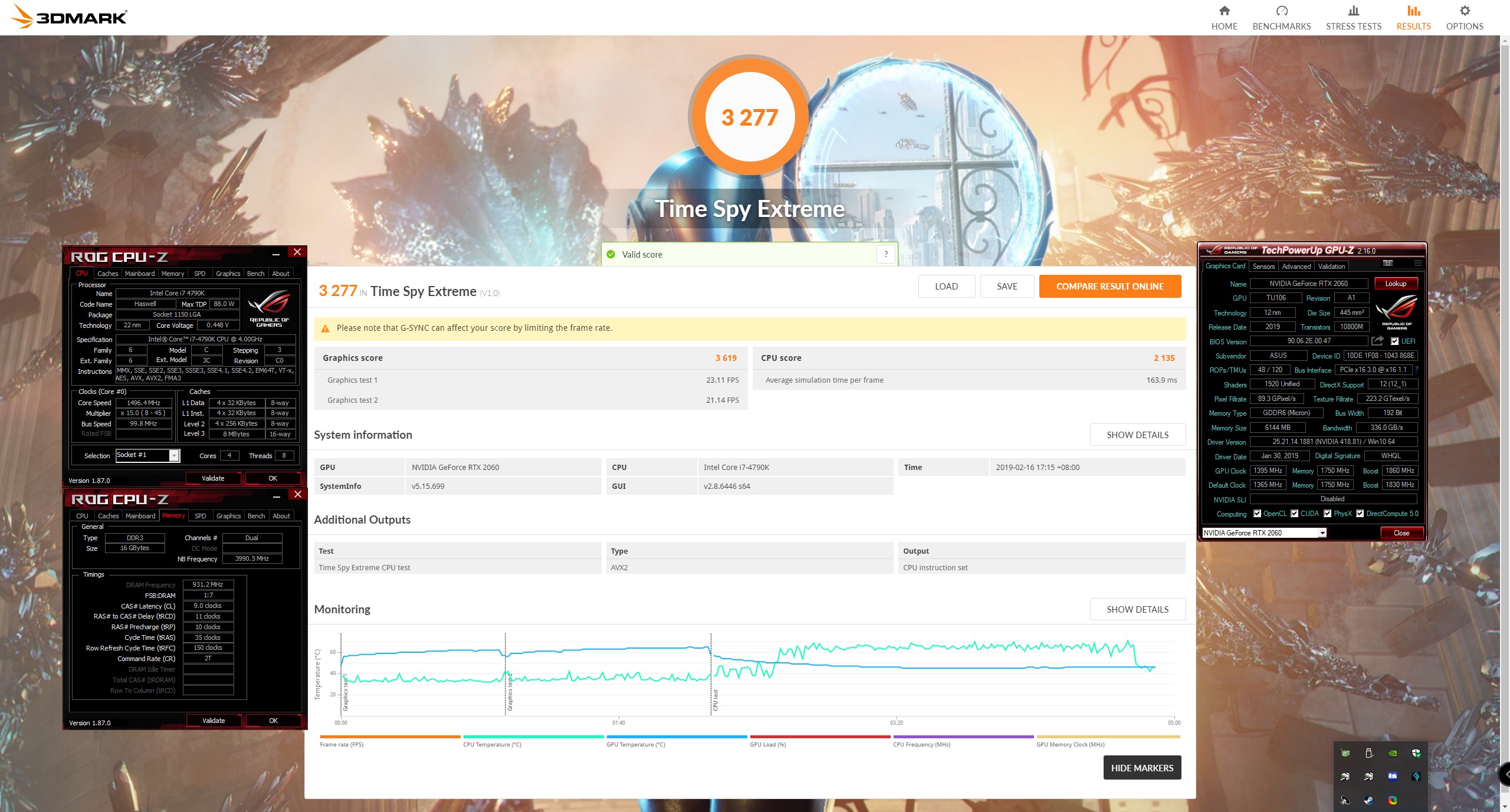Open Caches tab in lower CPU-Z window
Viewport: 1510px width, 812px height.
[109, 516]
